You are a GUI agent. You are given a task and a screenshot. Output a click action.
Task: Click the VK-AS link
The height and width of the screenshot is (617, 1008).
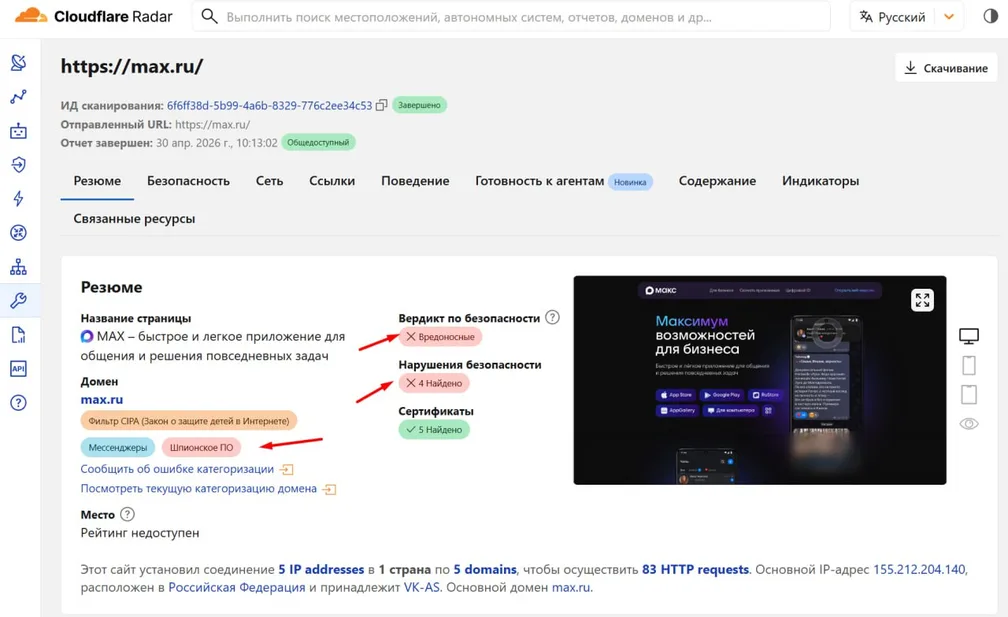coord(422,587)
